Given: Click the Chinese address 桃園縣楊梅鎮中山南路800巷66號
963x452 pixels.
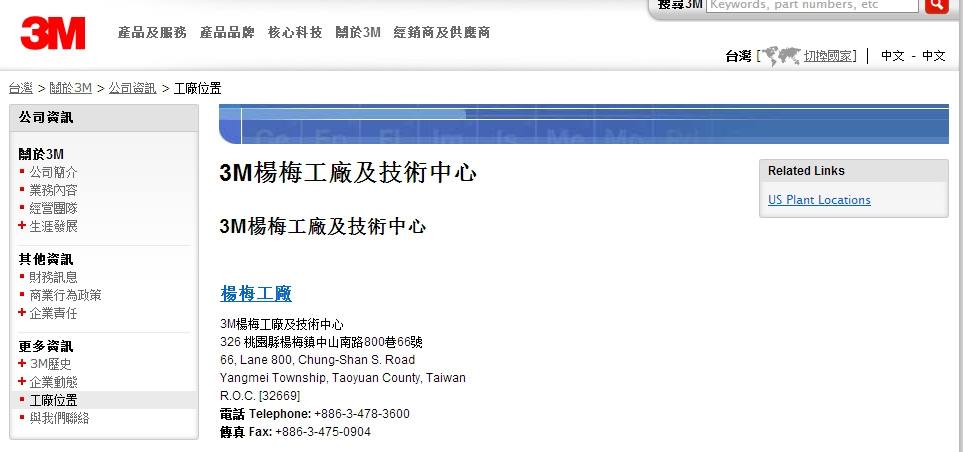Looking at the screenshot, I should coord(333,342).
